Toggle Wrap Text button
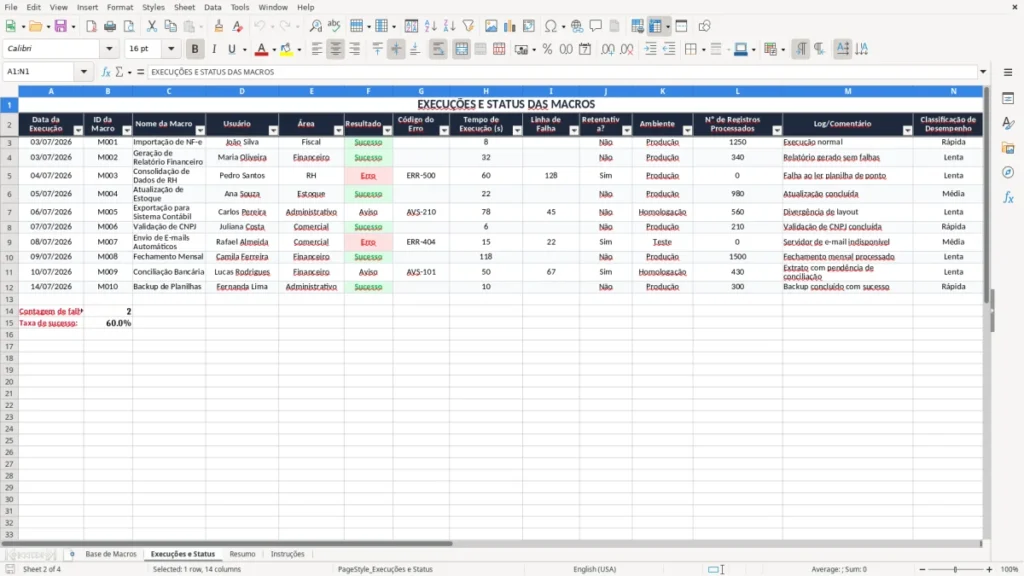The image size is (1024, 576). [438, 49]
